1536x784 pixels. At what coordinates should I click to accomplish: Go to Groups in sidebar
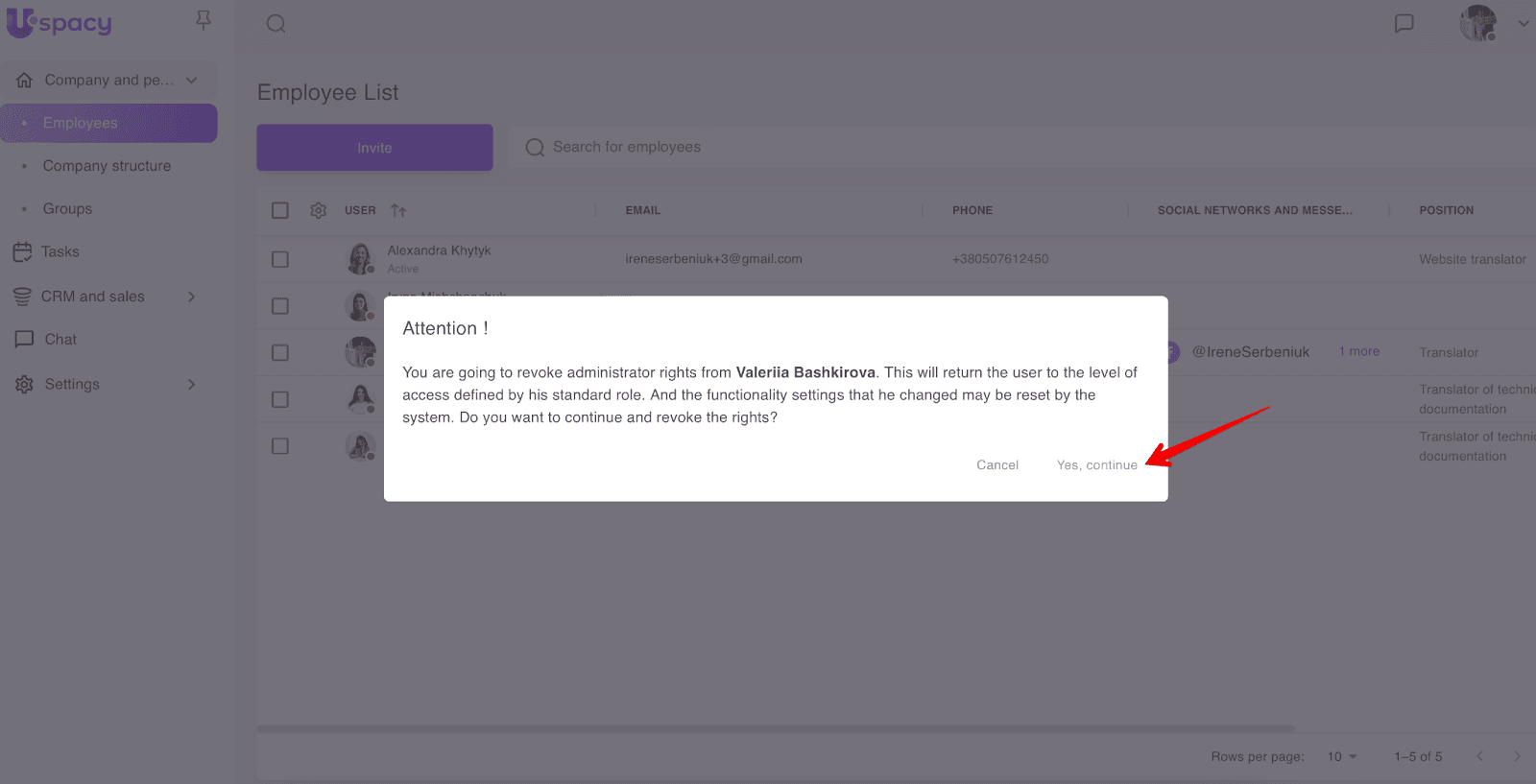click(67, 209)
